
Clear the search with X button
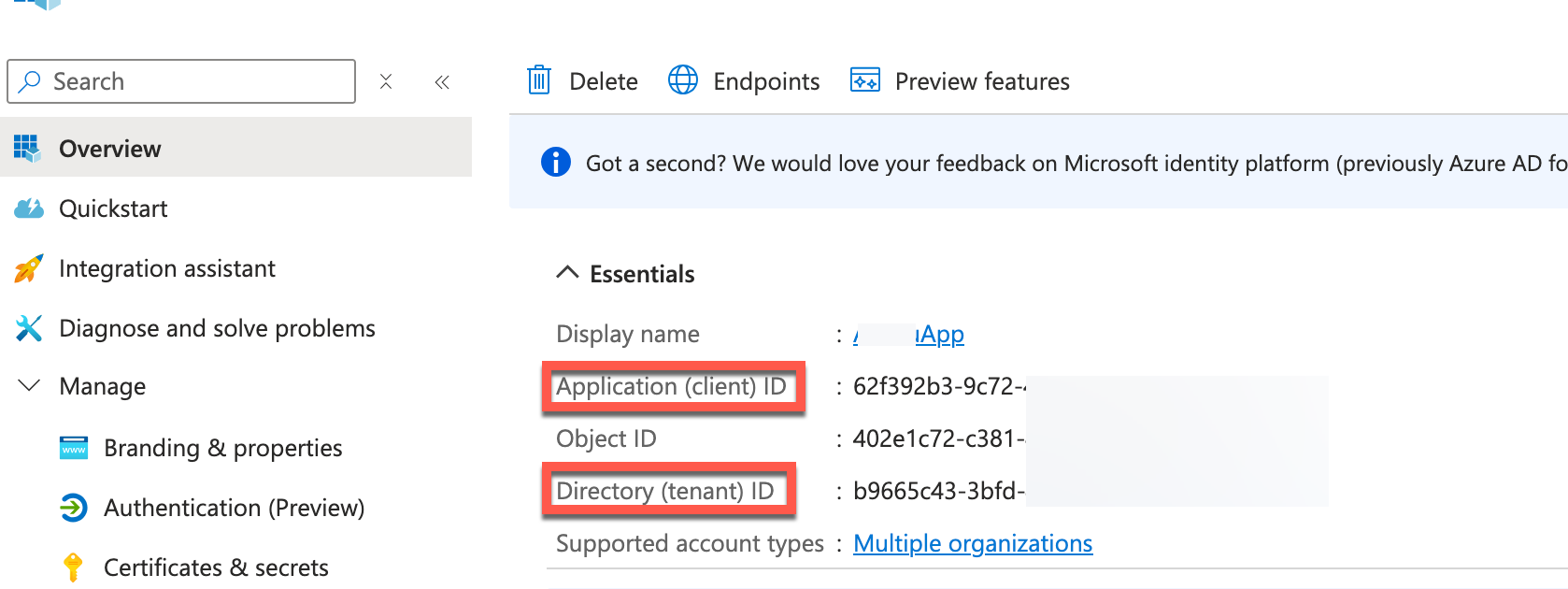(386, 82)
